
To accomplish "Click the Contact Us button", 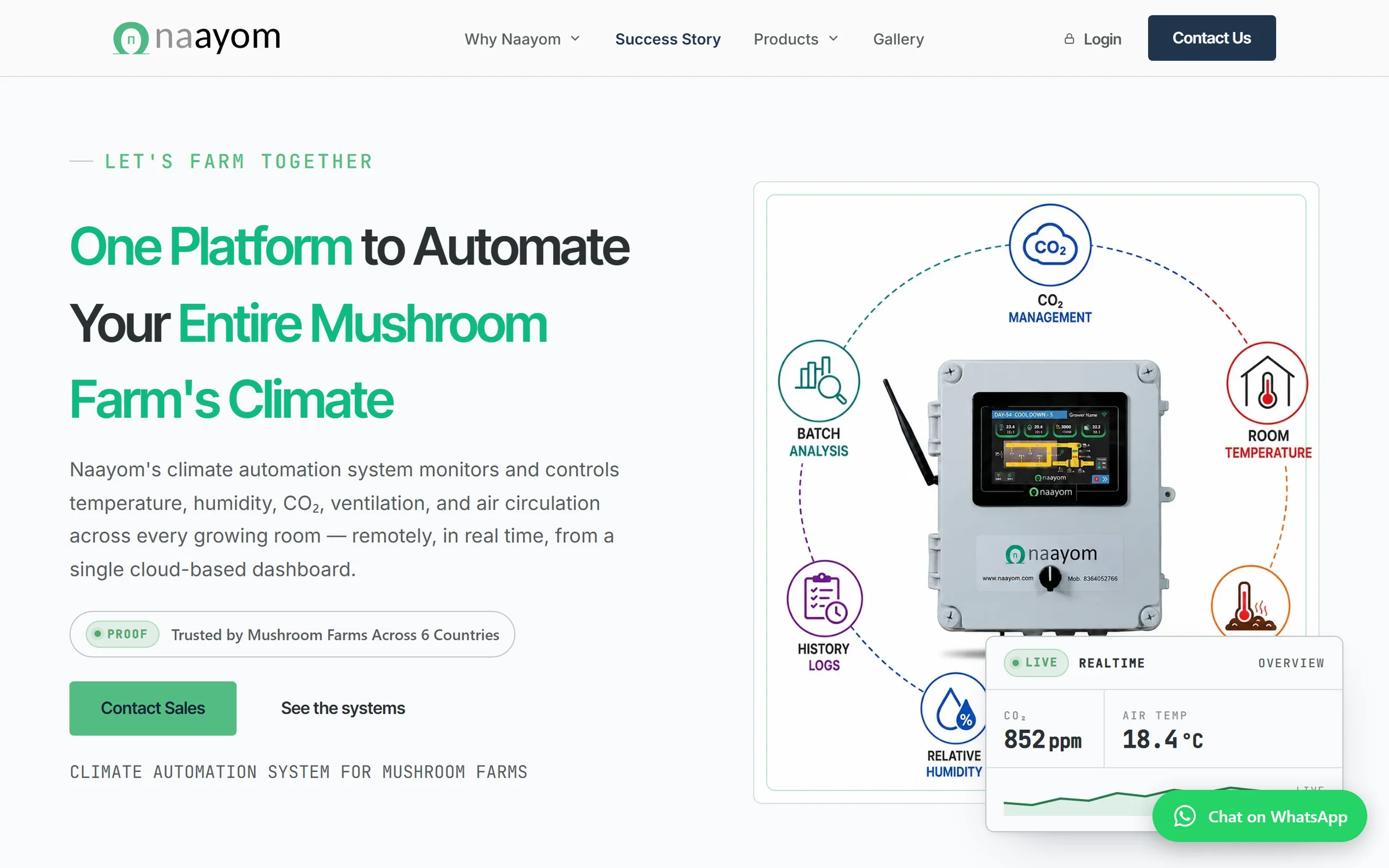I will 1212,38.
